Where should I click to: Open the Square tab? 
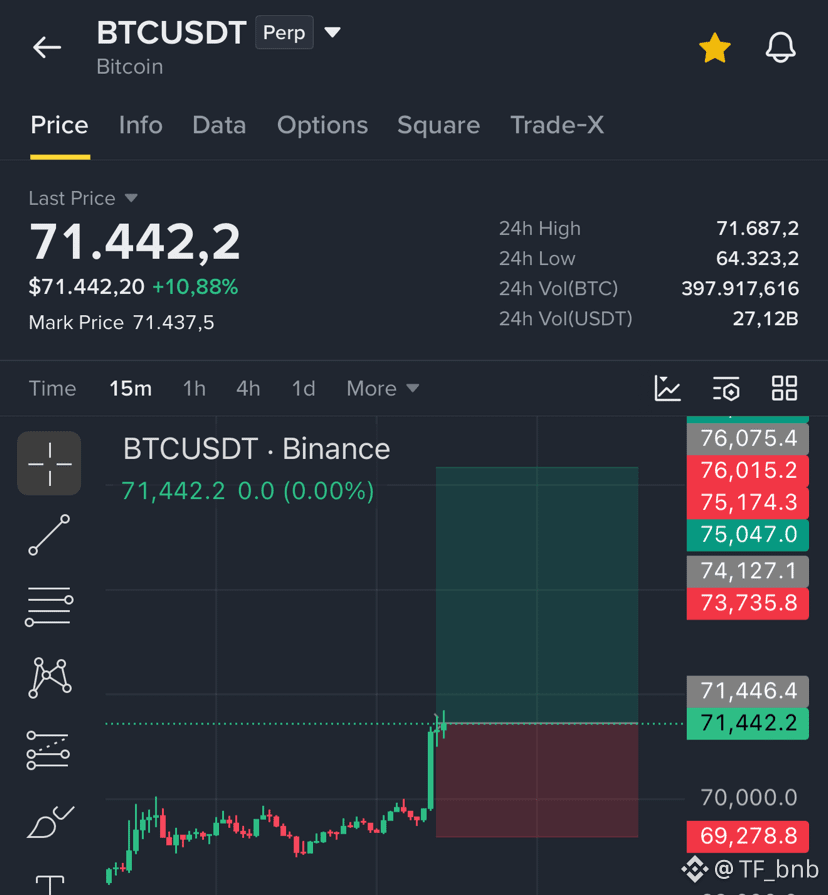pos(438,125)
